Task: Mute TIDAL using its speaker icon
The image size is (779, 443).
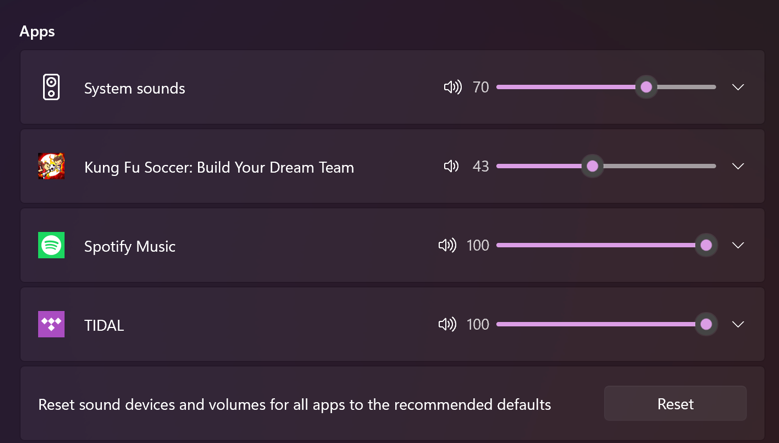Action: click(x=447, y=324)
